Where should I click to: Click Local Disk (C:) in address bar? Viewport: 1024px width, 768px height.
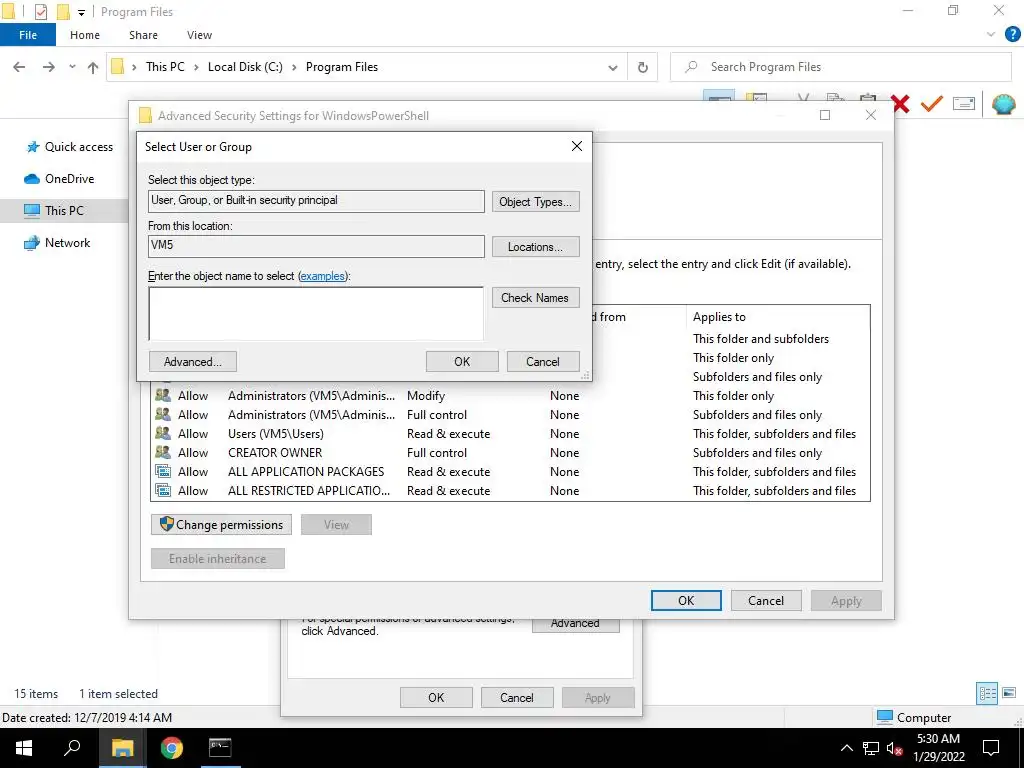pos(245,67)
